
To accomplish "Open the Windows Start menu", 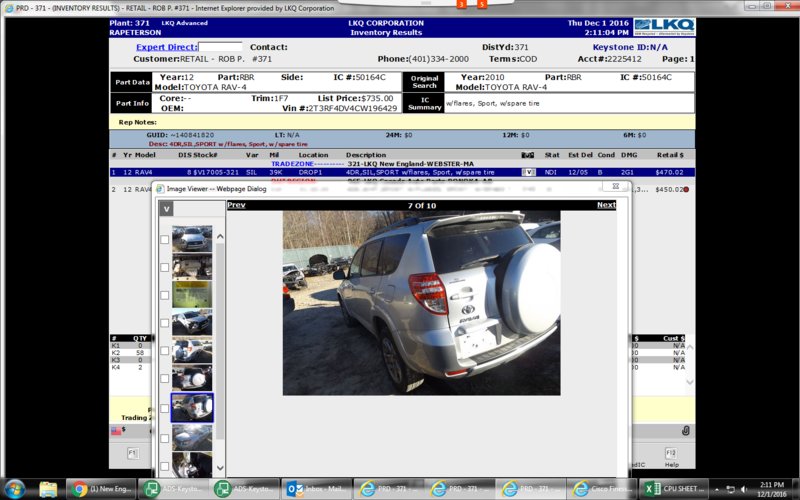I will click(x=15, y=489).
